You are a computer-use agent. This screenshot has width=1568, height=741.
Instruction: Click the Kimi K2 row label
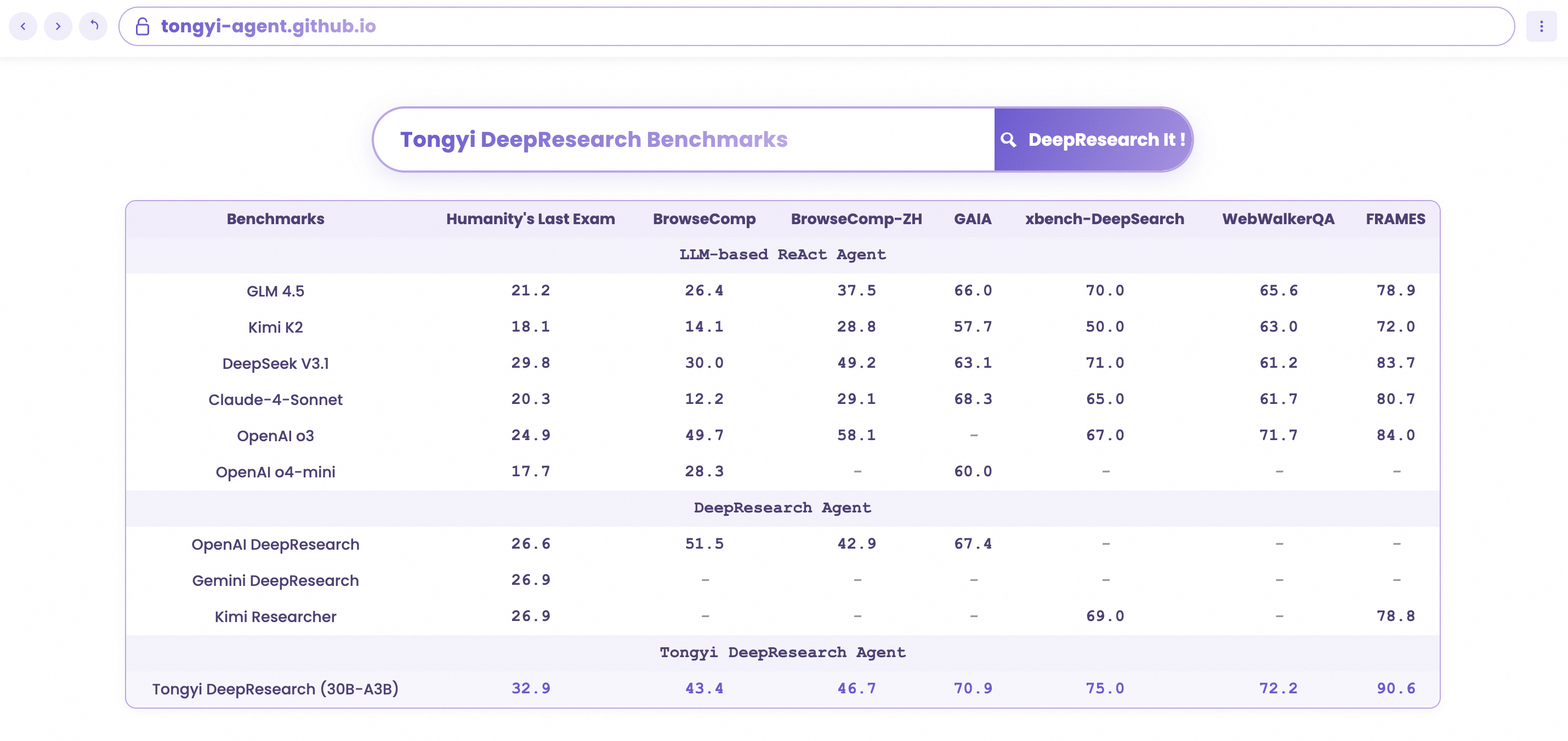(275, 327)
